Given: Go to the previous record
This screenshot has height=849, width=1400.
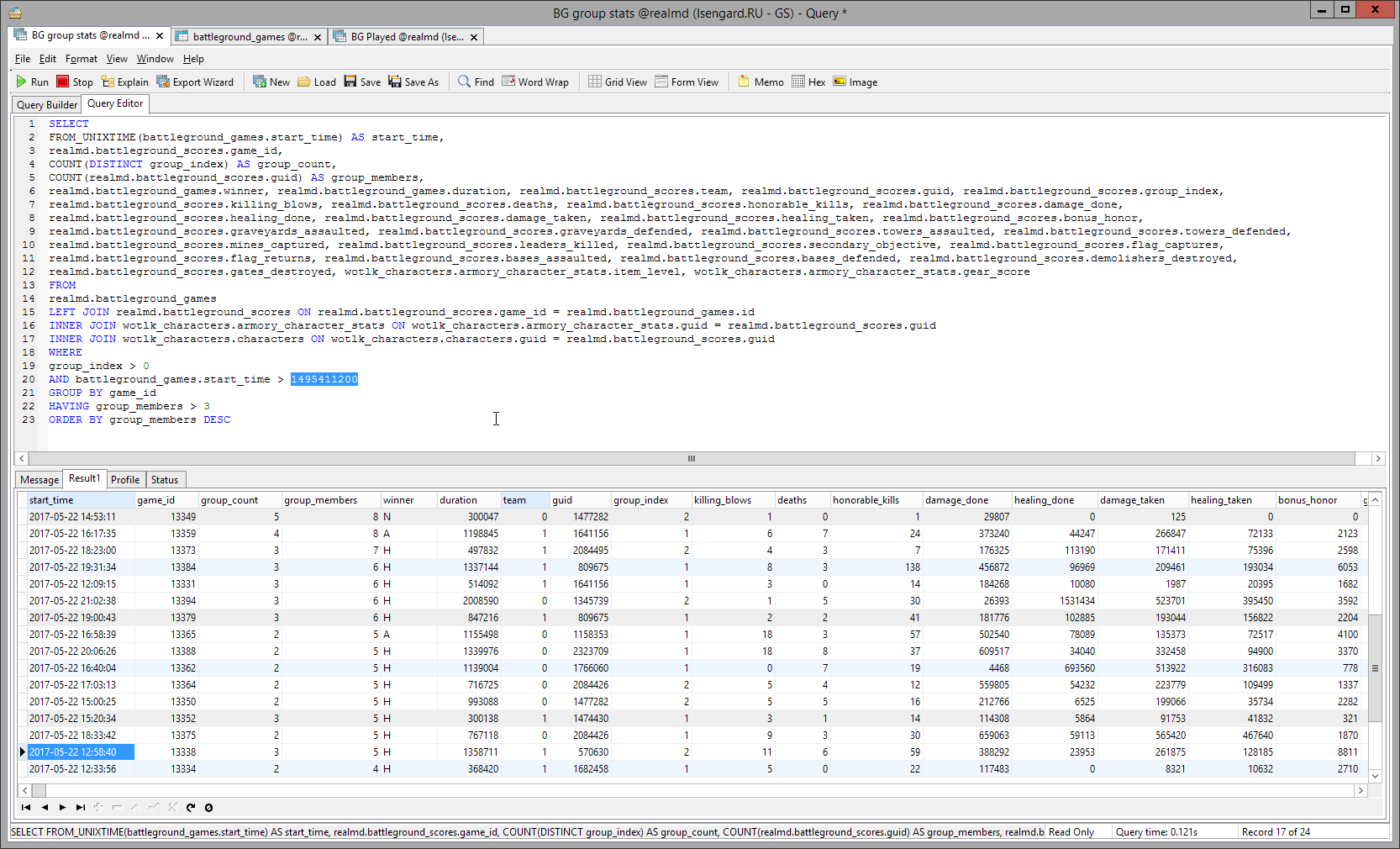Looking at the screenshot, I should [45, 807].
